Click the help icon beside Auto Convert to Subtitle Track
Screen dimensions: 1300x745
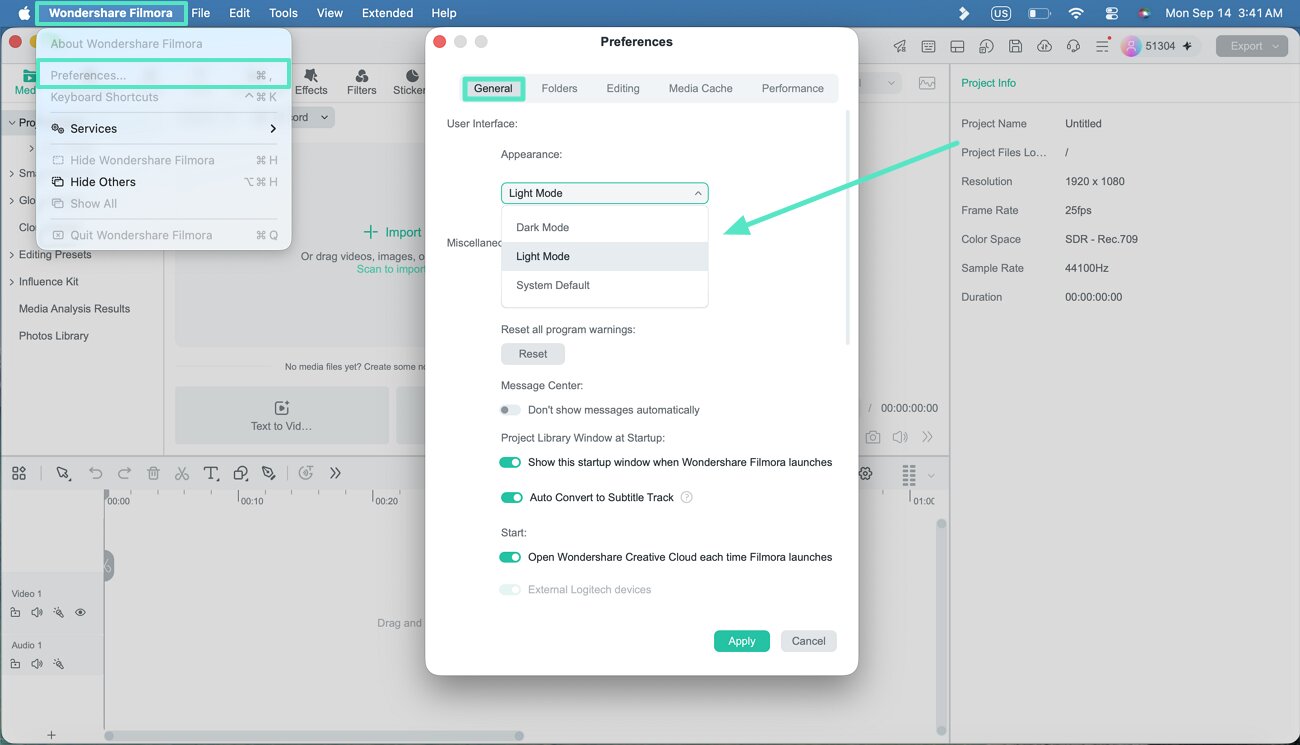(686, 497)
